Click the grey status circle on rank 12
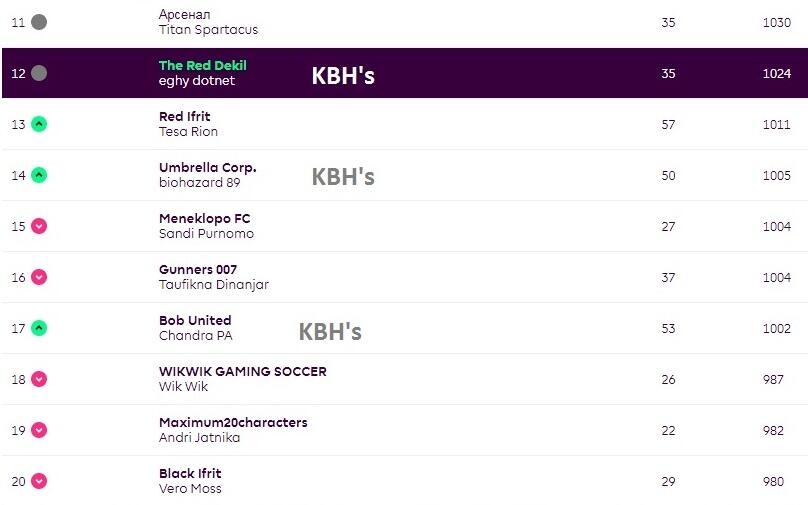 [x=39, y=73]
